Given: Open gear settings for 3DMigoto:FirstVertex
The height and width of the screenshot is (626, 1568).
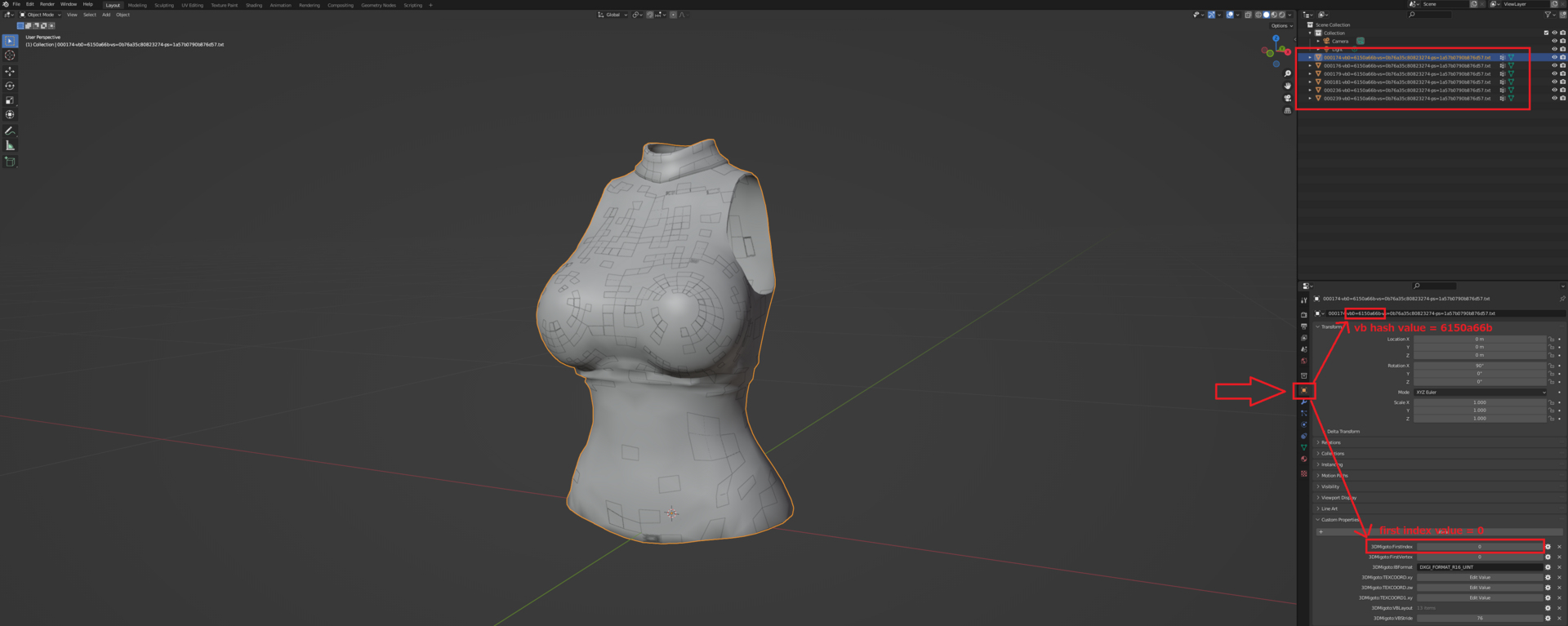Looking at the screenshot, I should [1548, 557].
